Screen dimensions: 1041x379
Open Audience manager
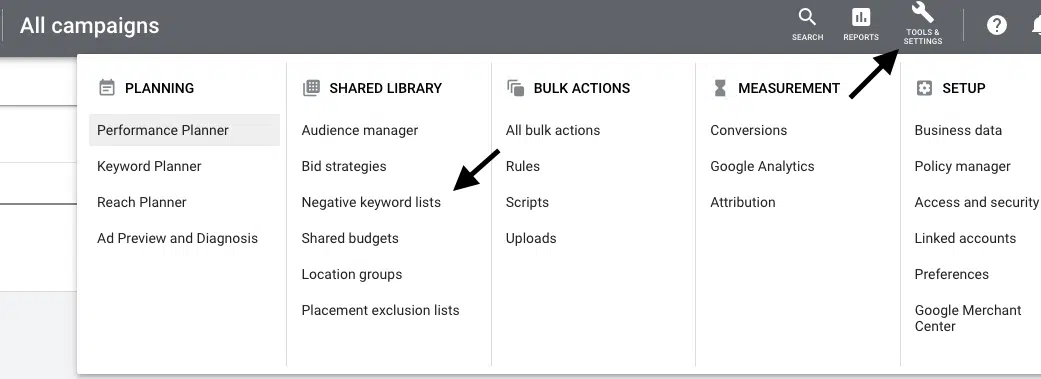[x=360, y=130]
